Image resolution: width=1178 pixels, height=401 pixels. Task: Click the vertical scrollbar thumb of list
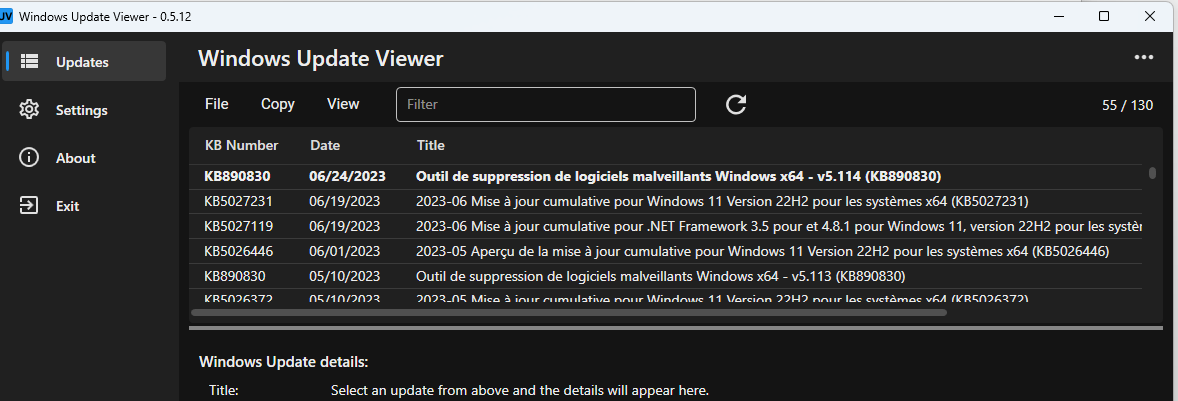pos(1152,173)
